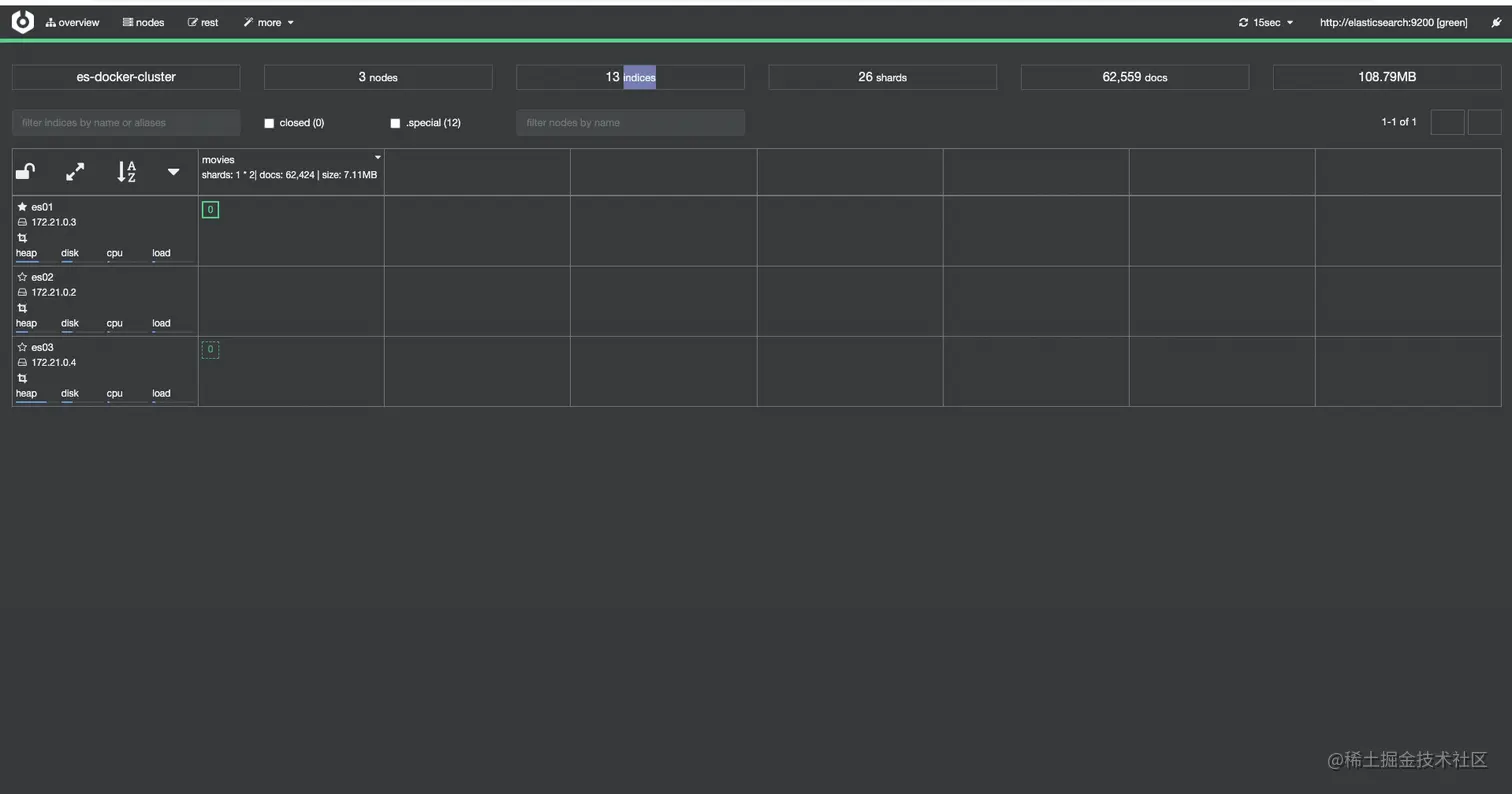Click the 172.21.0.4 IP address
Viewport: 1512px width, 794px height.
point(54,362)
